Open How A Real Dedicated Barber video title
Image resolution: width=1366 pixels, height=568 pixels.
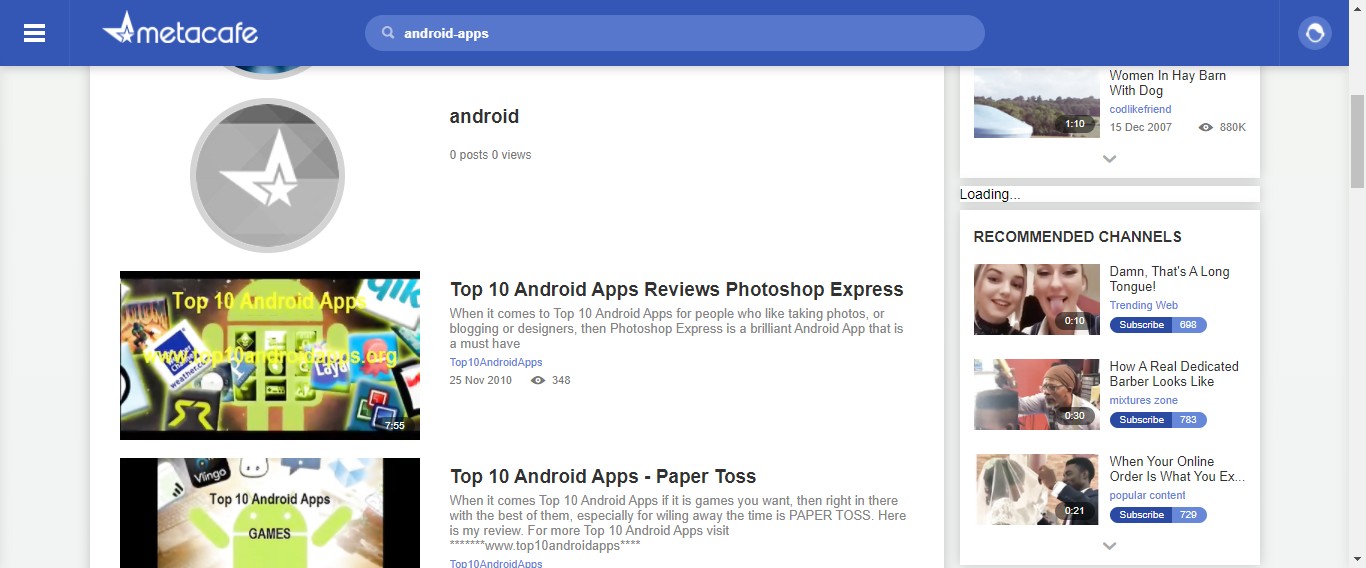point(1174,374)
